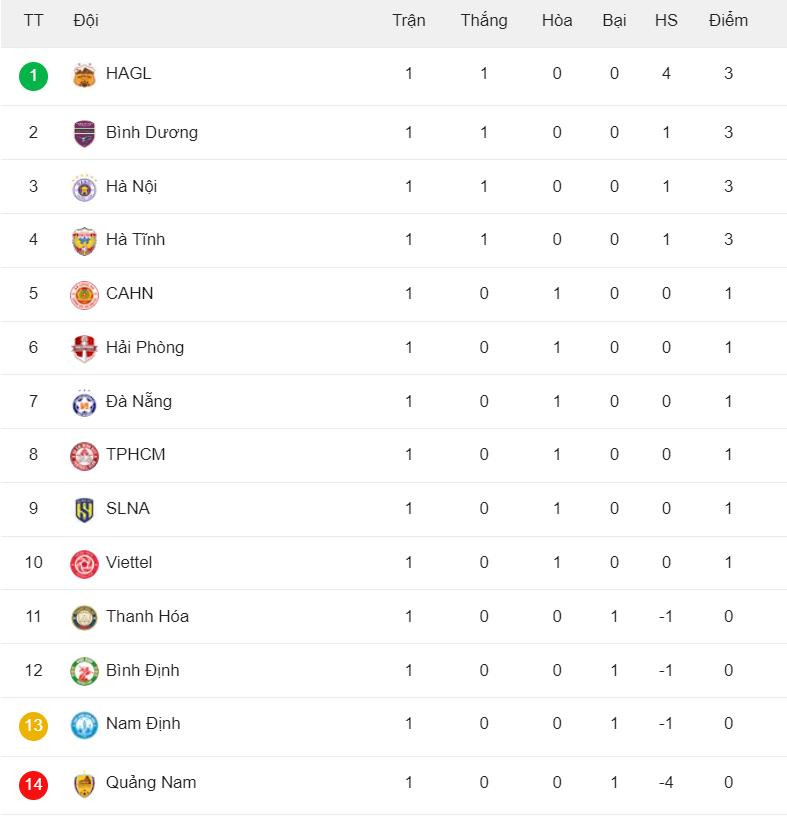This screenshot has width=787, height=816.
Task: Click the CAHN club emblem
Action: pyautogui.click(x=84, y=294)
